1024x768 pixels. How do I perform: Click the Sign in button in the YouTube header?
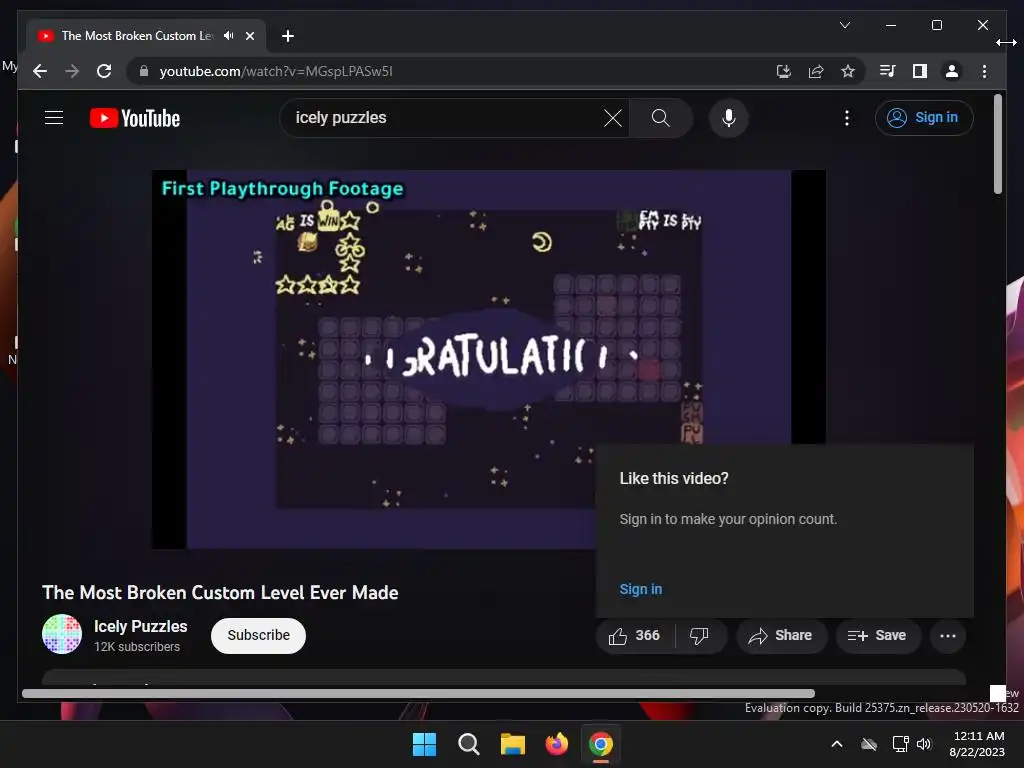coord(924,118)
